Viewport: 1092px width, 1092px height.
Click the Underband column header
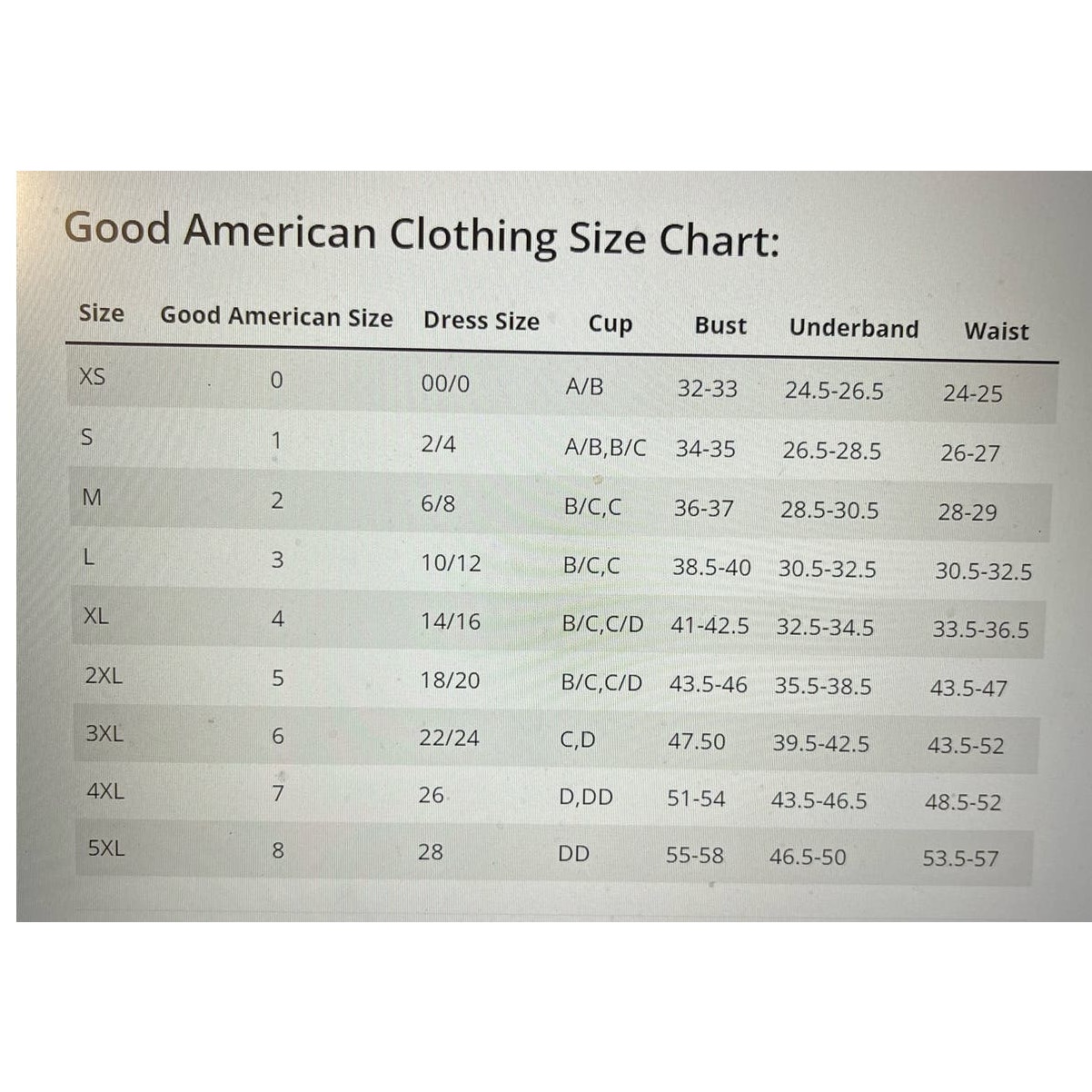click(854, 328)
